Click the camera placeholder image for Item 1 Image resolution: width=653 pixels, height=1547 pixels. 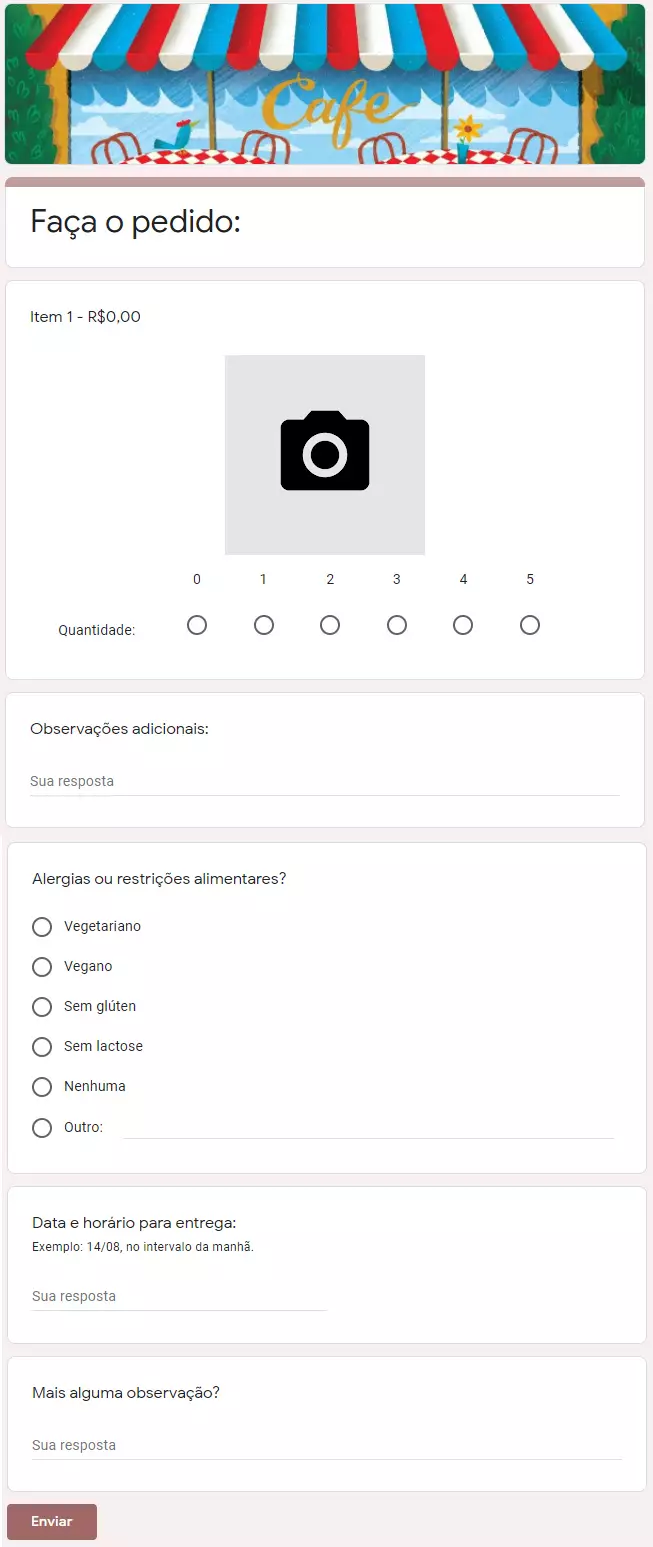point(325,455)
